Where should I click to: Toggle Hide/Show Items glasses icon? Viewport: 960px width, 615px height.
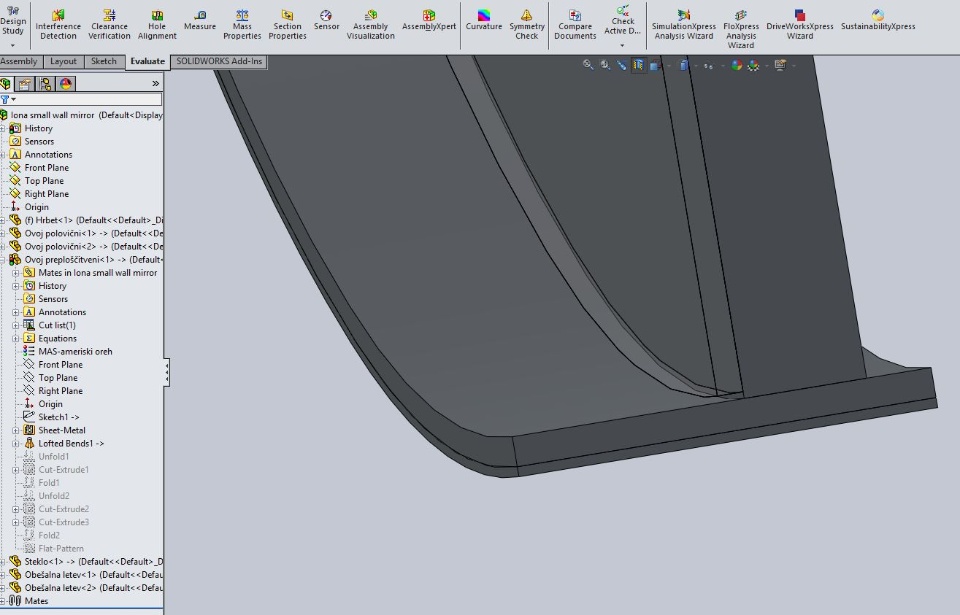(x=708, y=66)
